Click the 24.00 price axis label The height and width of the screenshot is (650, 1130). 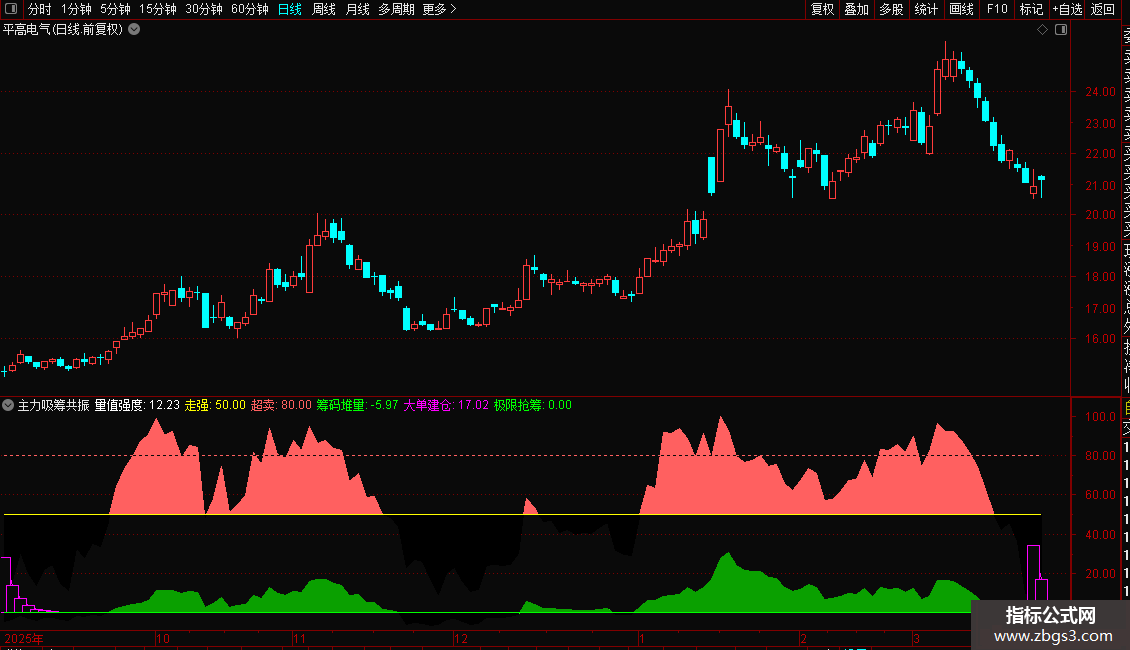(x=1100, y=92)
